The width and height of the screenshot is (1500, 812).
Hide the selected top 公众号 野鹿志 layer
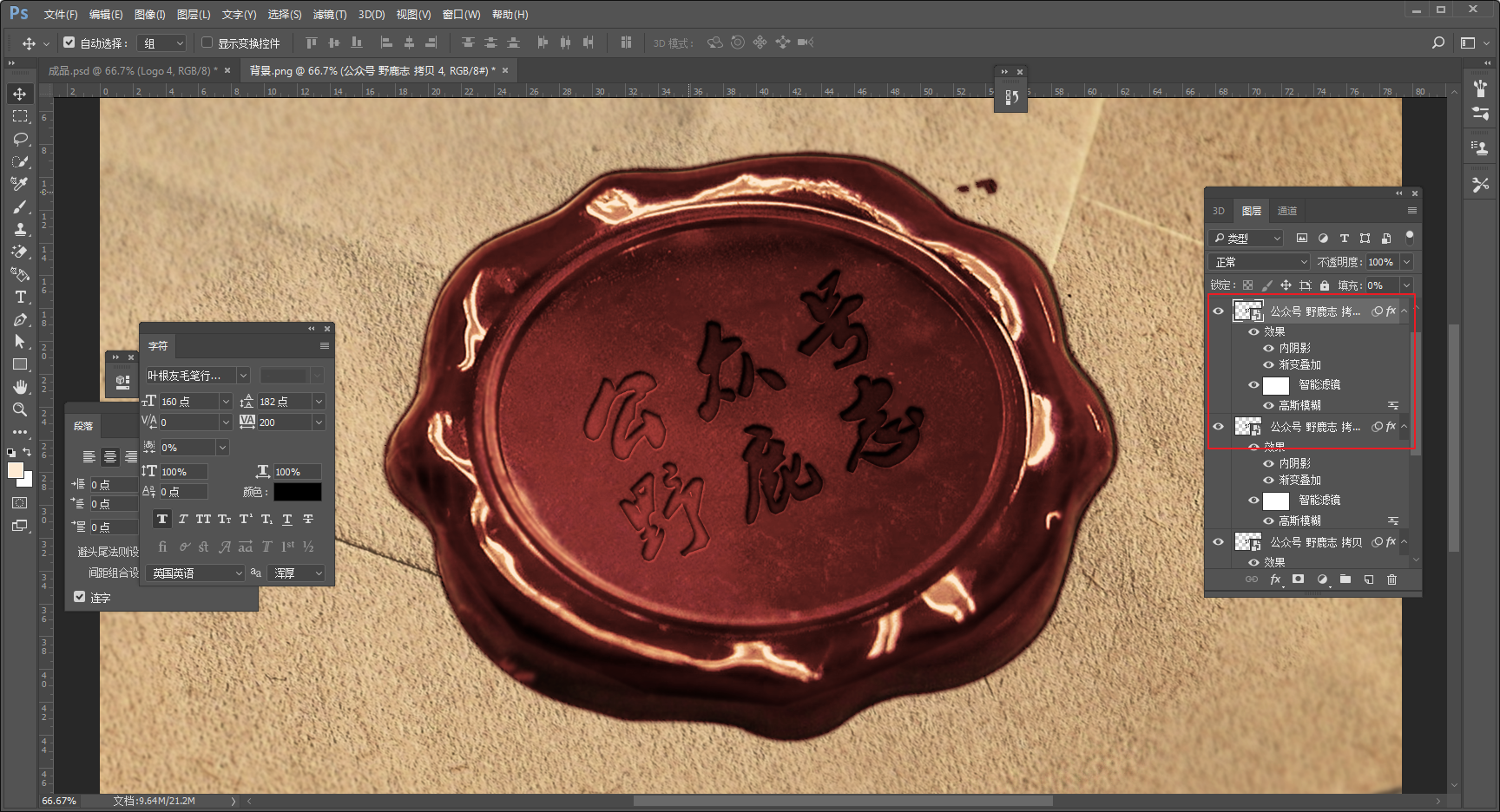[1219, 311]
